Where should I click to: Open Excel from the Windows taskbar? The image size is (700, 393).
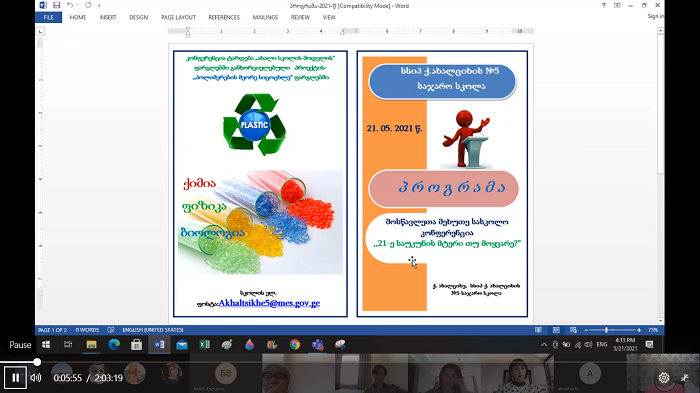(204, 344)
